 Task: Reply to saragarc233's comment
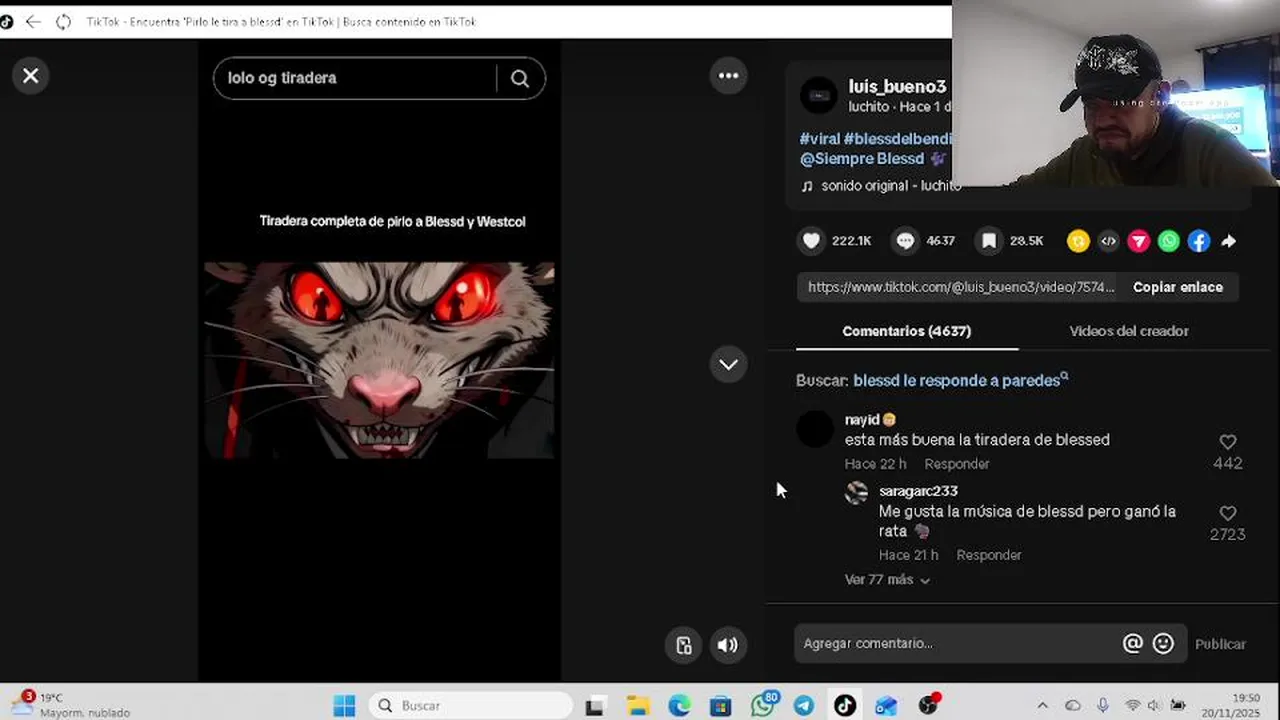click(989, 555)
